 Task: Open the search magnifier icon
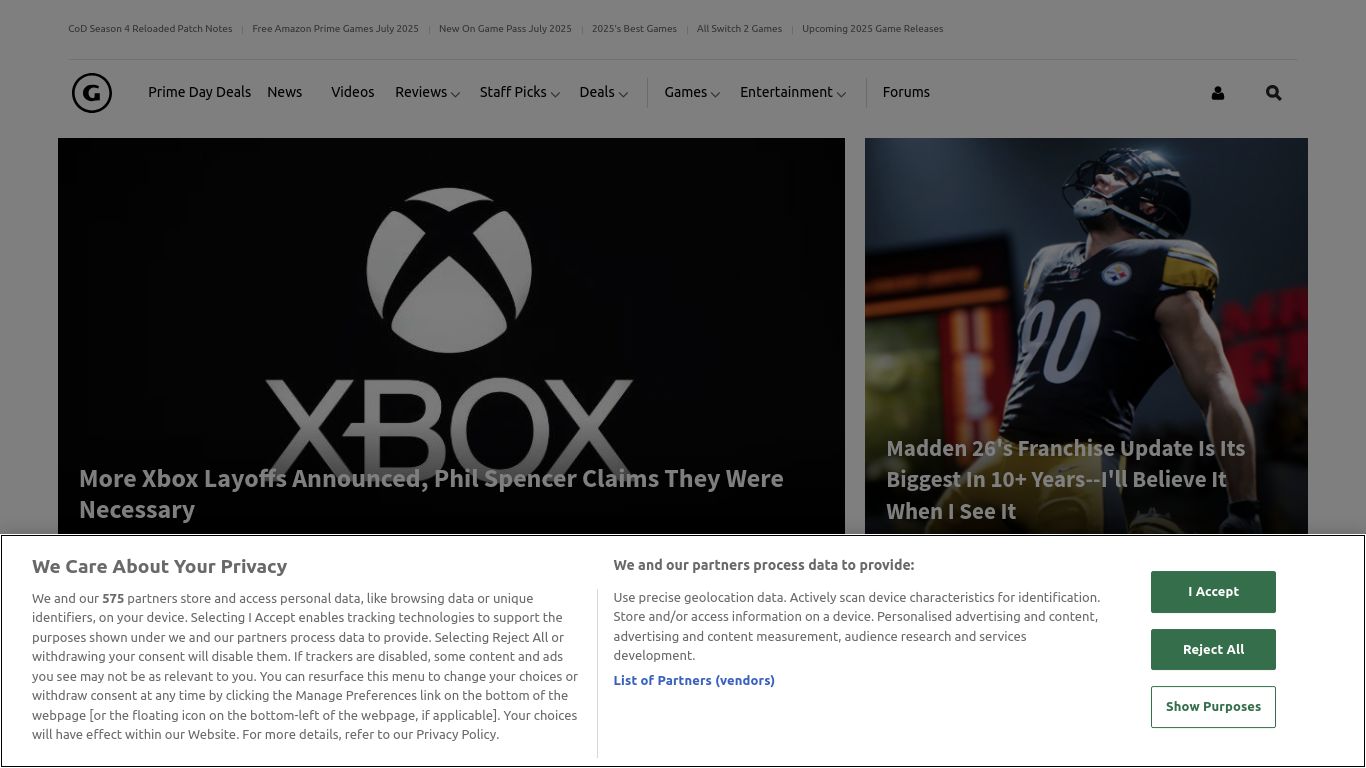pyautogui.click(x=1273, y=93)
